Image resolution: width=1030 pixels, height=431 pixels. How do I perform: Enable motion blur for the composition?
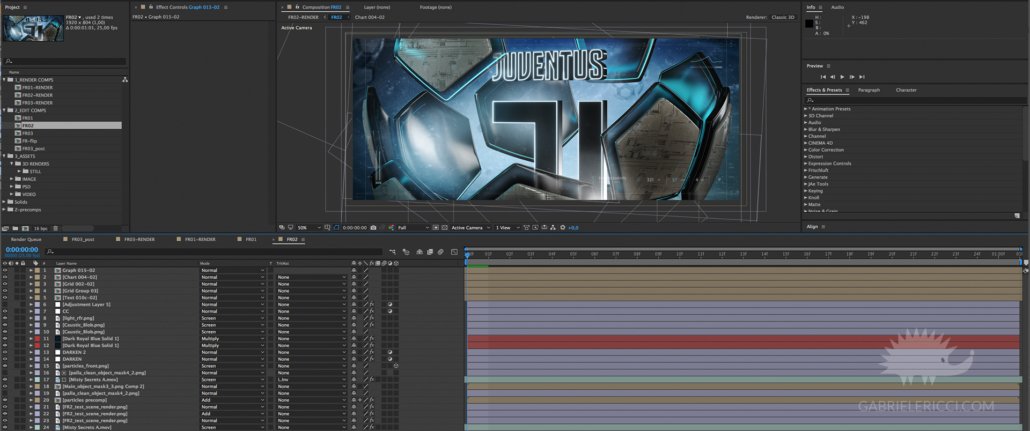441,252
